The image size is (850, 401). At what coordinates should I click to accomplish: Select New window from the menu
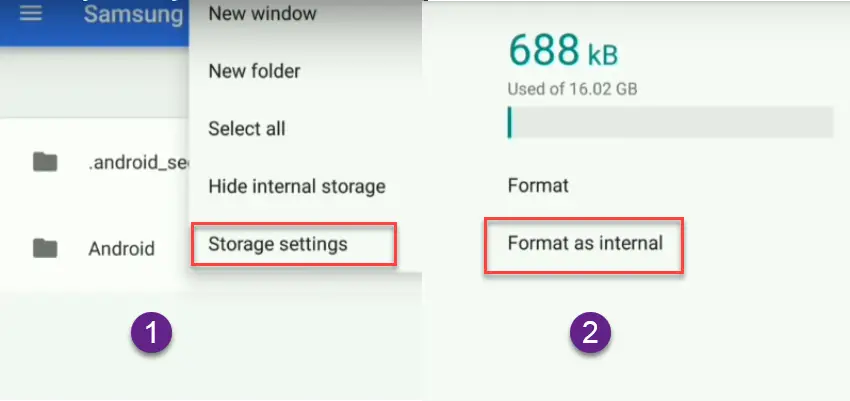point(262,13)
